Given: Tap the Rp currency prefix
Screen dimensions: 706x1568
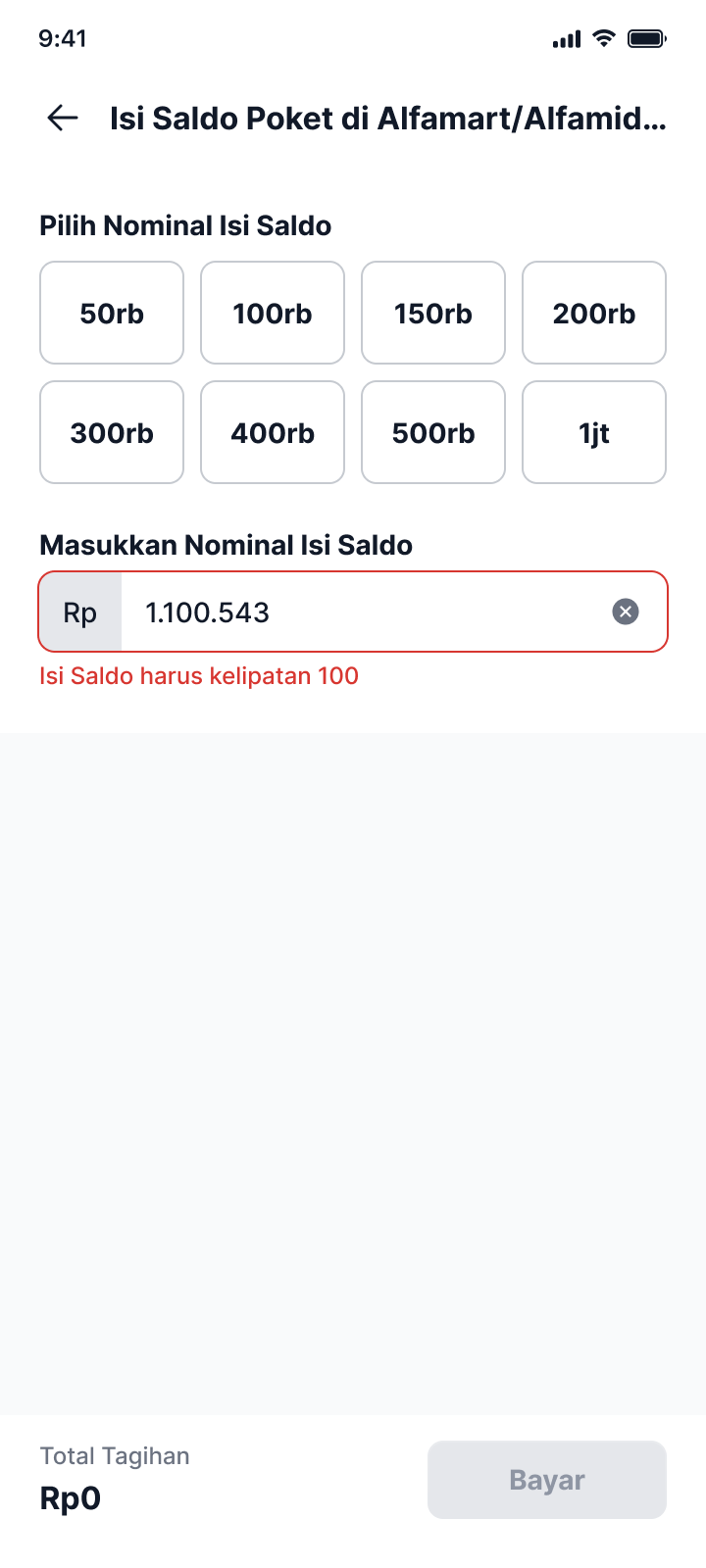Looking at the screenshot, I should pos(80,612).
